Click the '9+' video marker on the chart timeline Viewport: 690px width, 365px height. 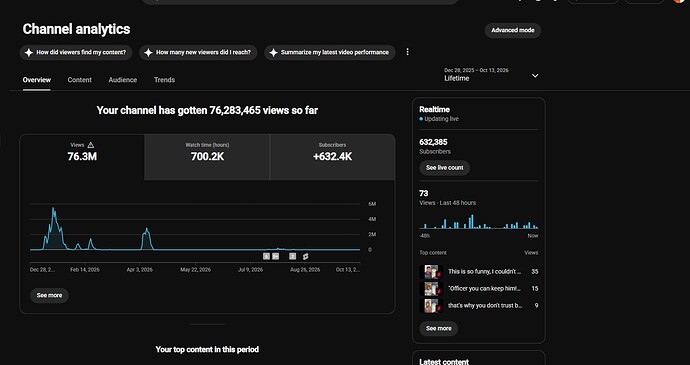coord(275,256)
